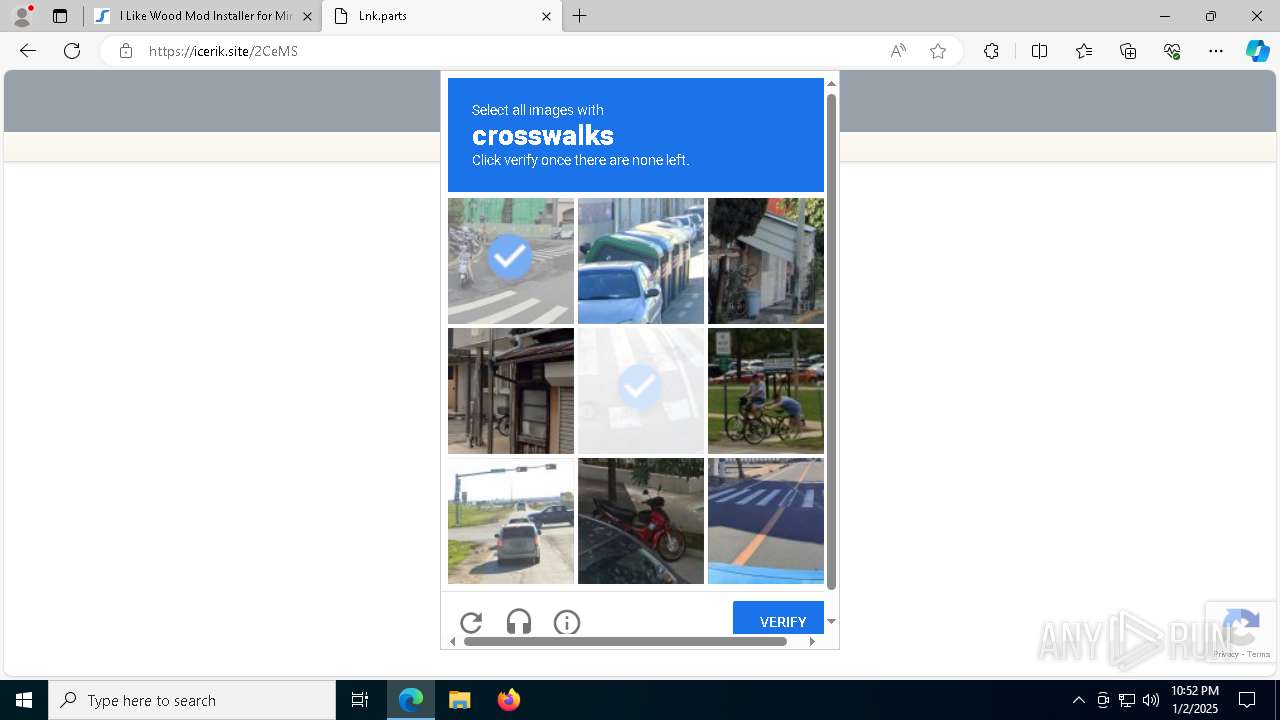Click the VERIFY button

point(778,620)
